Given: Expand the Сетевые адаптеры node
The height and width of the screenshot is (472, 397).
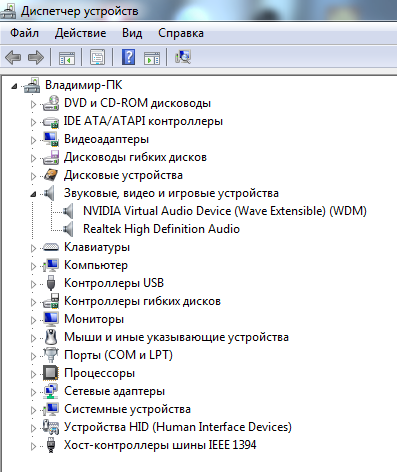Looking at the screenshot, I should click(33, 392).
